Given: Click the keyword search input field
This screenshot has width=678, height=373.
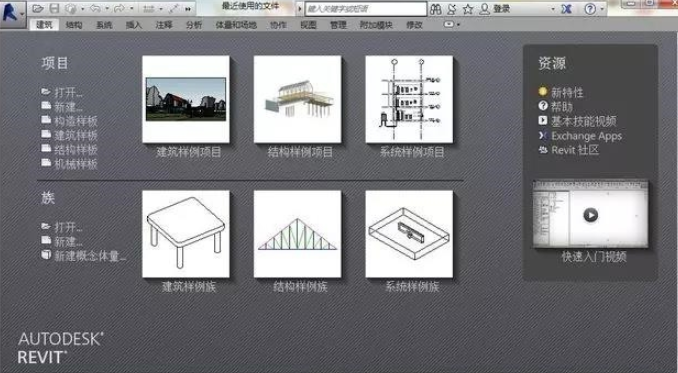Looking at the screenshot, I should coord(366,9).
